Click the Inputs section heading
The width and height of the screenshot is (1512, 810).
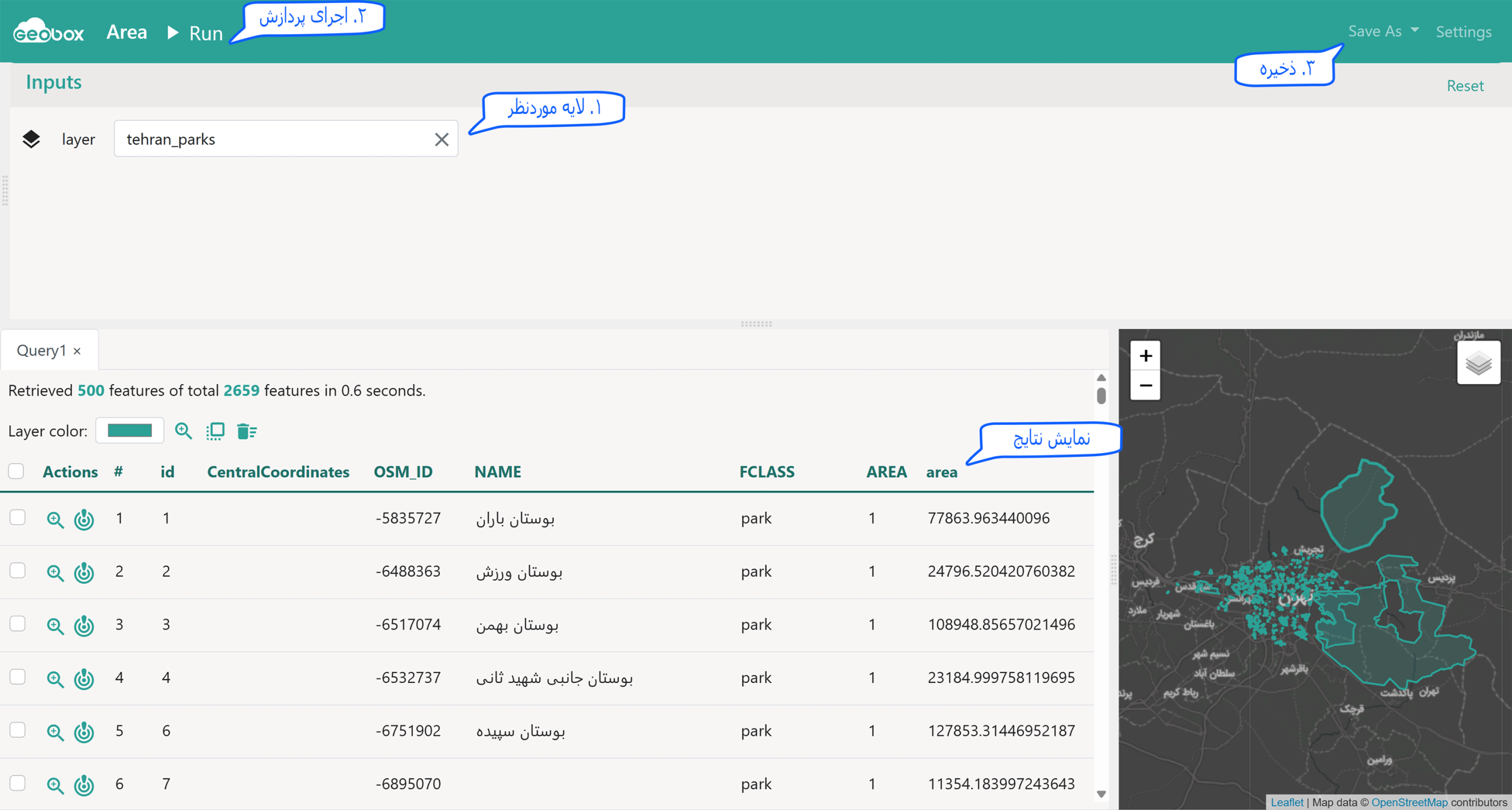[53, 82]
